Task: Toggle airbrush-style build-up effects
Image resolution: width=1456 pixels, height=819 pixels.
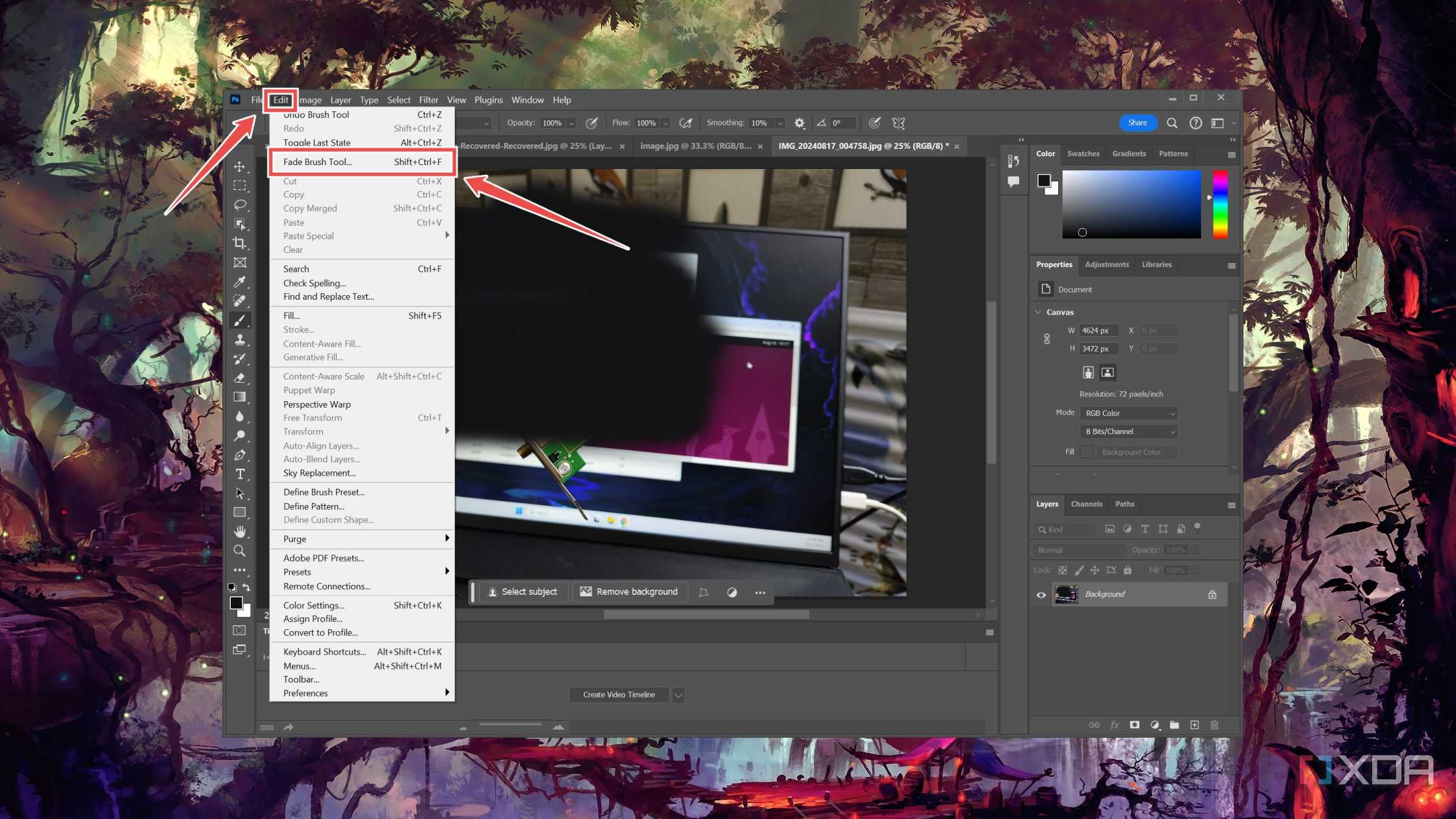Action: 685,123
